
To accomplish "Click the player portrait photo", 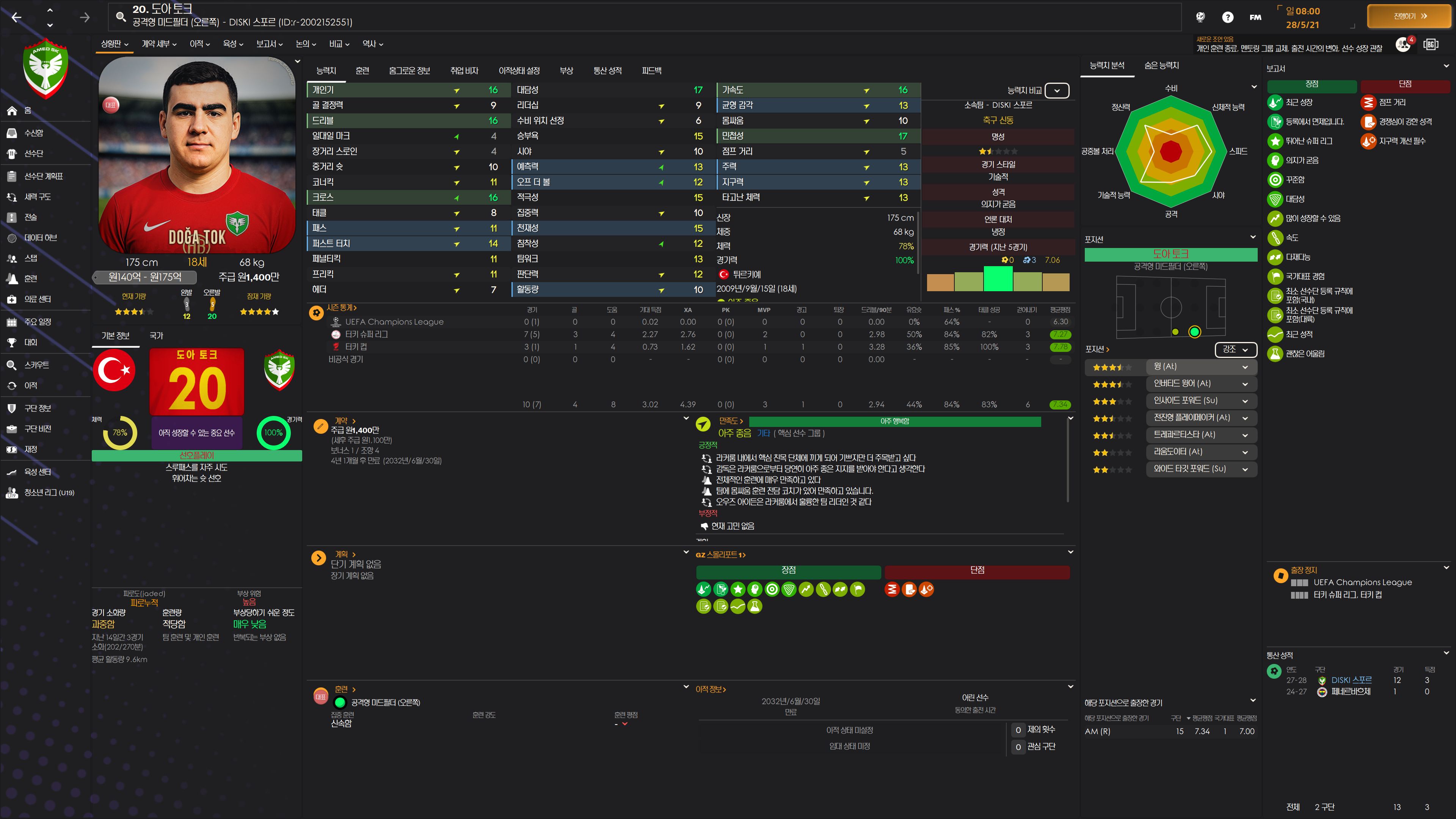I will click(x=197, y=155).
